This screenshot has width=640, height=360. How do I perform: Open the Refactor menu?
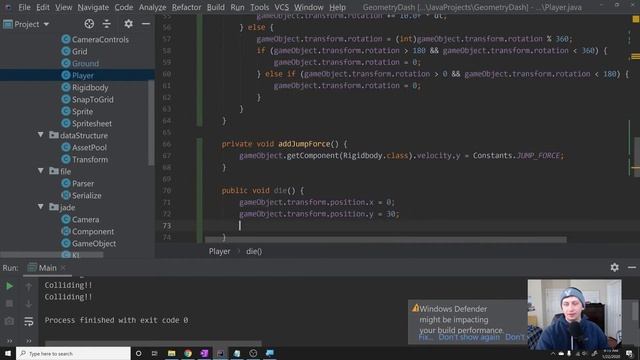[x=186, y=7]
